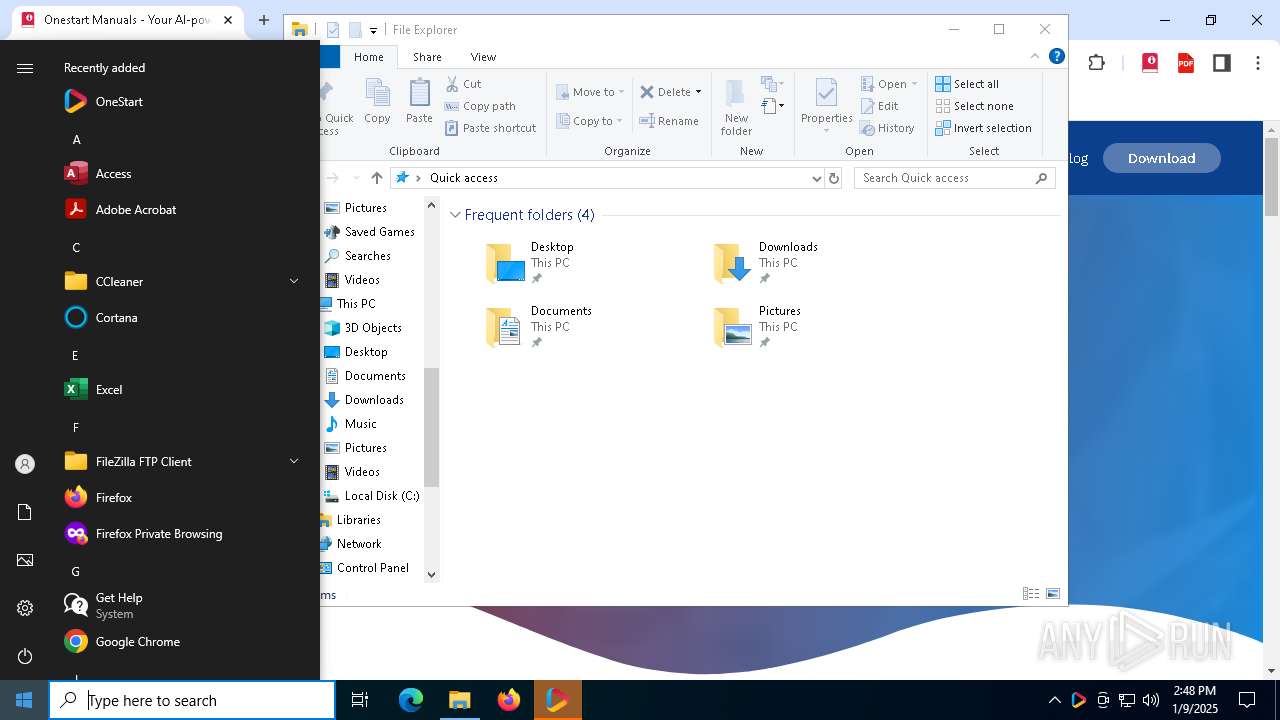
Task: Open the Move to dropdown
Action: 590,92
